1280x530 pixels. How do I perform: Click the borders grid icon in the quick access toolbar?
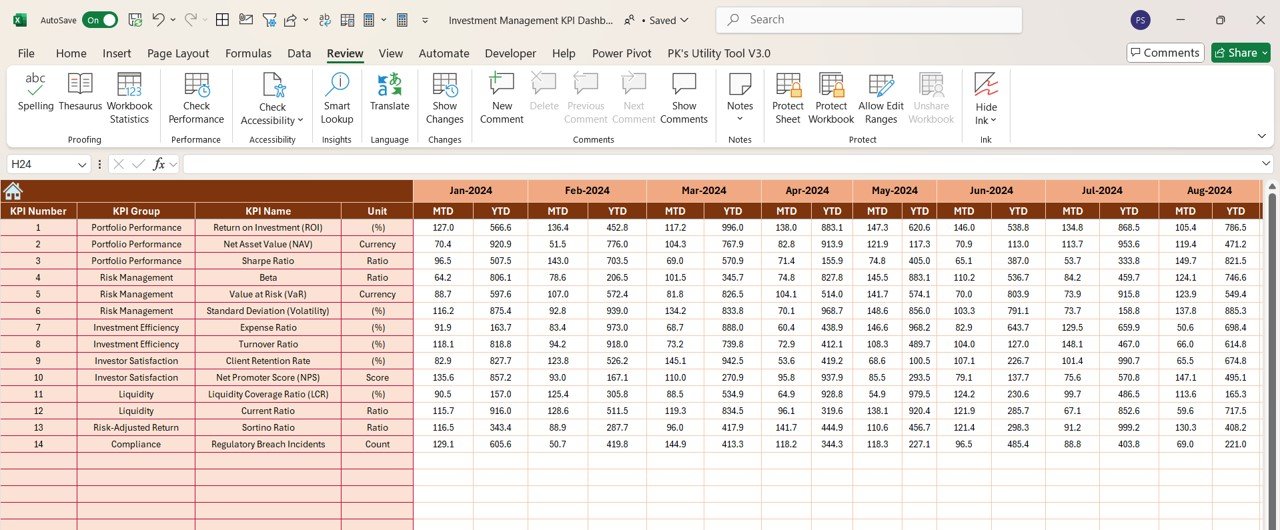click(222, 20)
